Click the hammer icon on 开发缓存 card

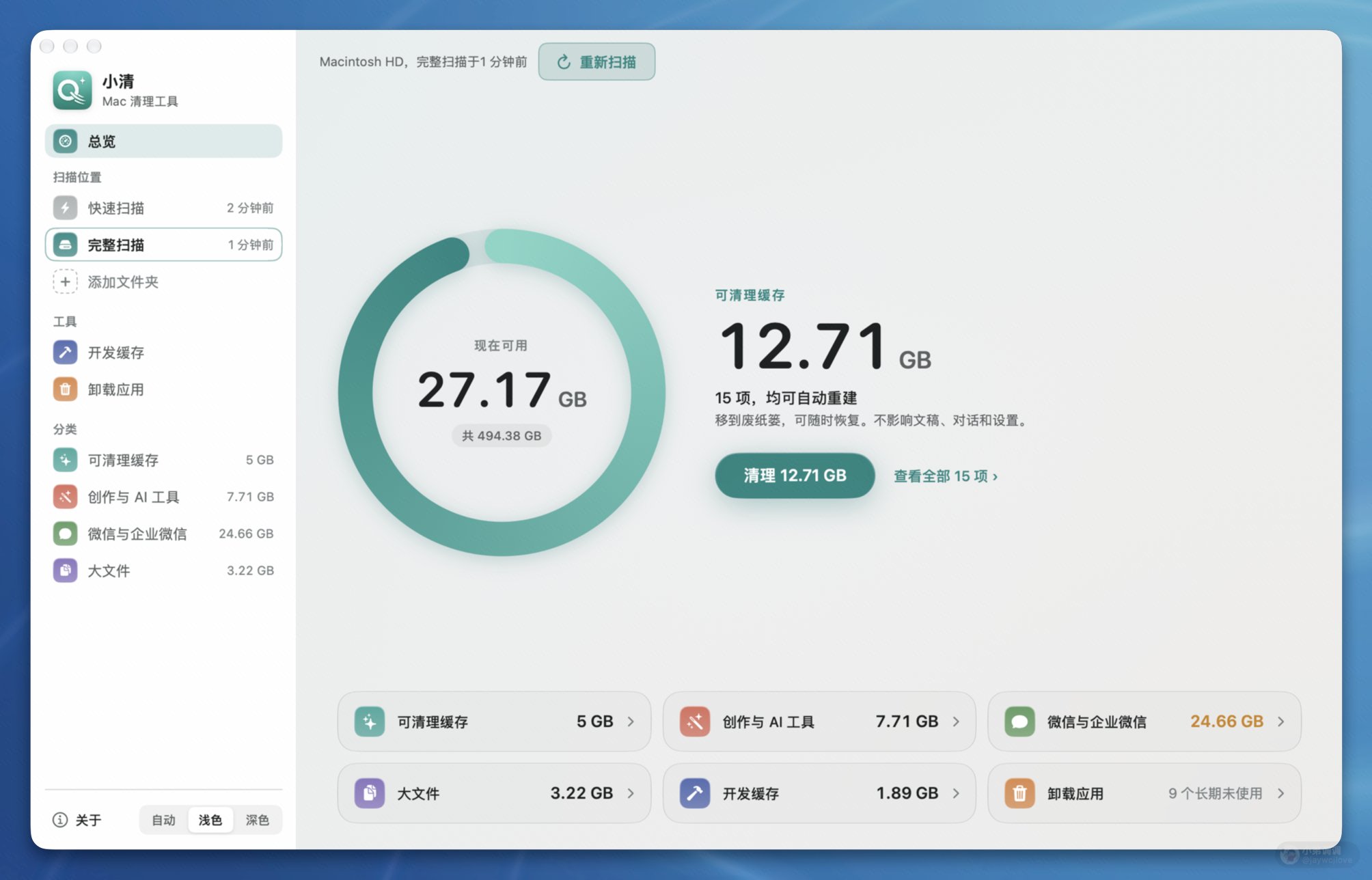[695, 793]
